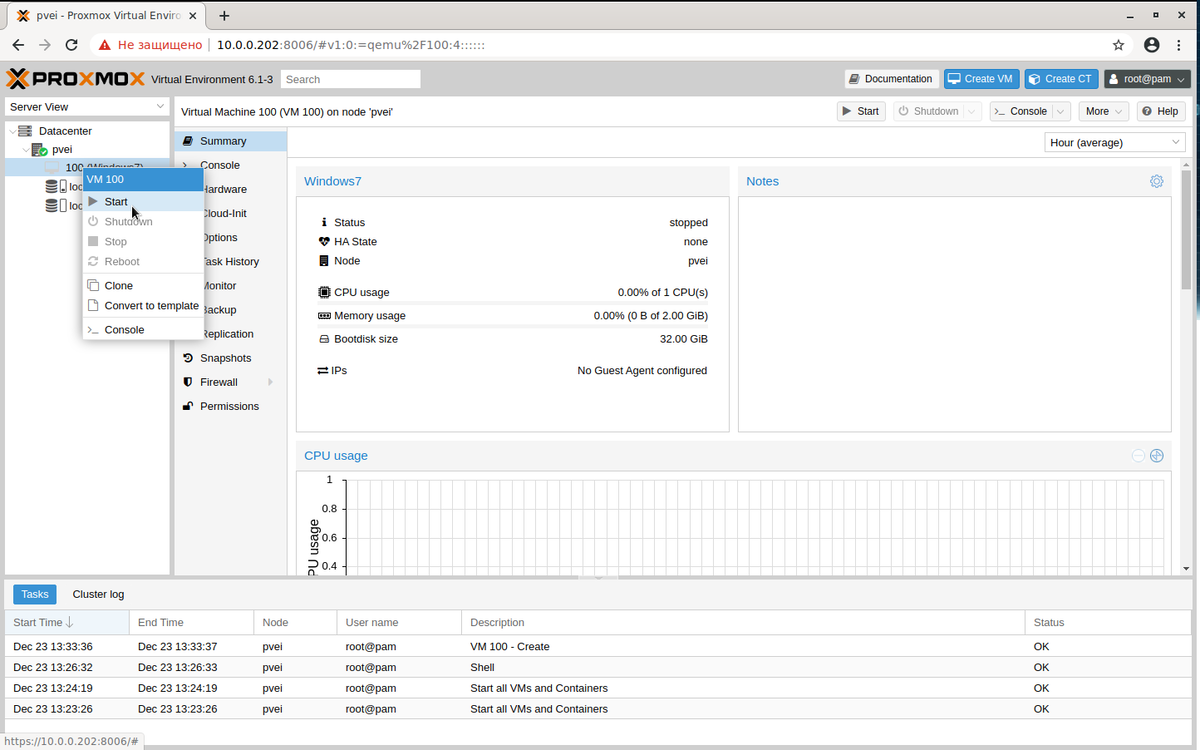
Task: Switch to the Cluster log tab
Action: [98, 594]
